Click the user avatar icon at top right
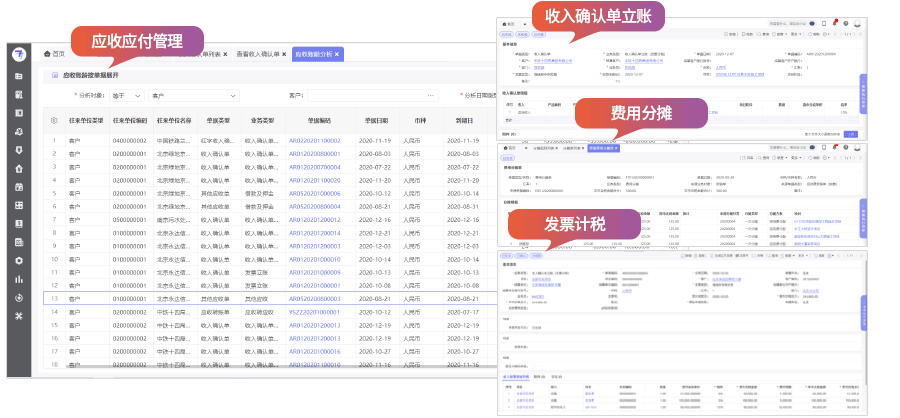 click(x=857, y=22)
